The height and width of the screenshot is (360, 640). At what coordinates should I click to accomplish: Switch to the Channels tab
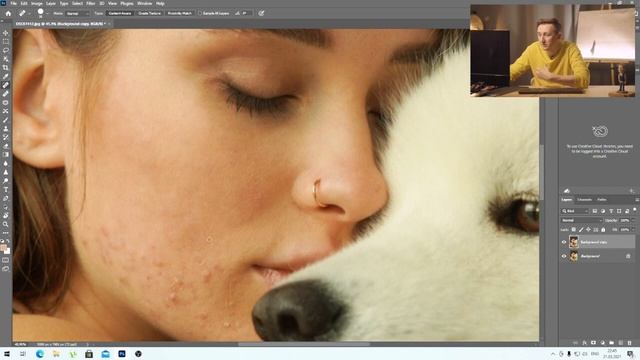pos(584,200)
